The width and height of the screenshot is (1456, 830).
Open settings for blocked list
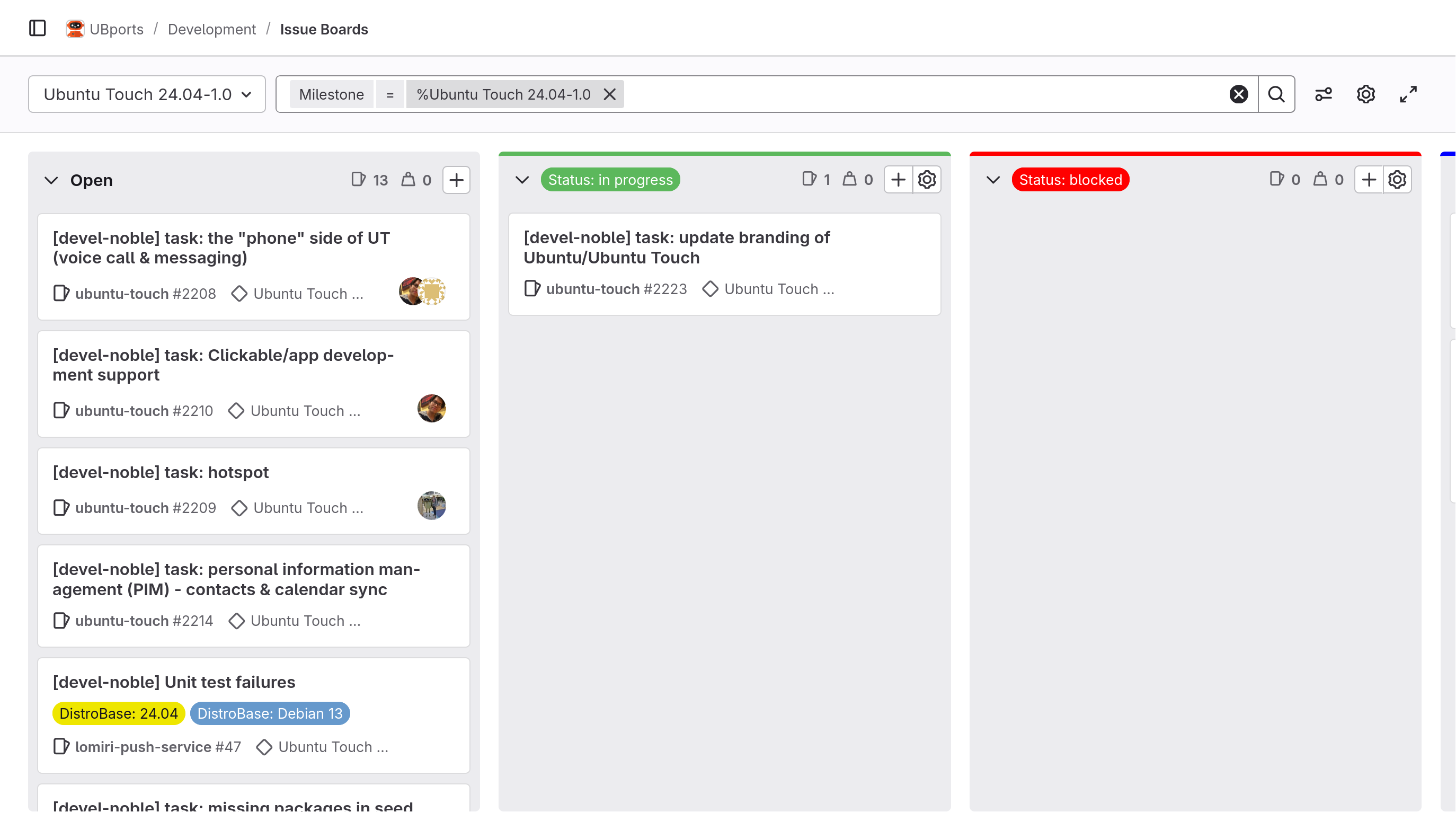[x=1397, y=180]
